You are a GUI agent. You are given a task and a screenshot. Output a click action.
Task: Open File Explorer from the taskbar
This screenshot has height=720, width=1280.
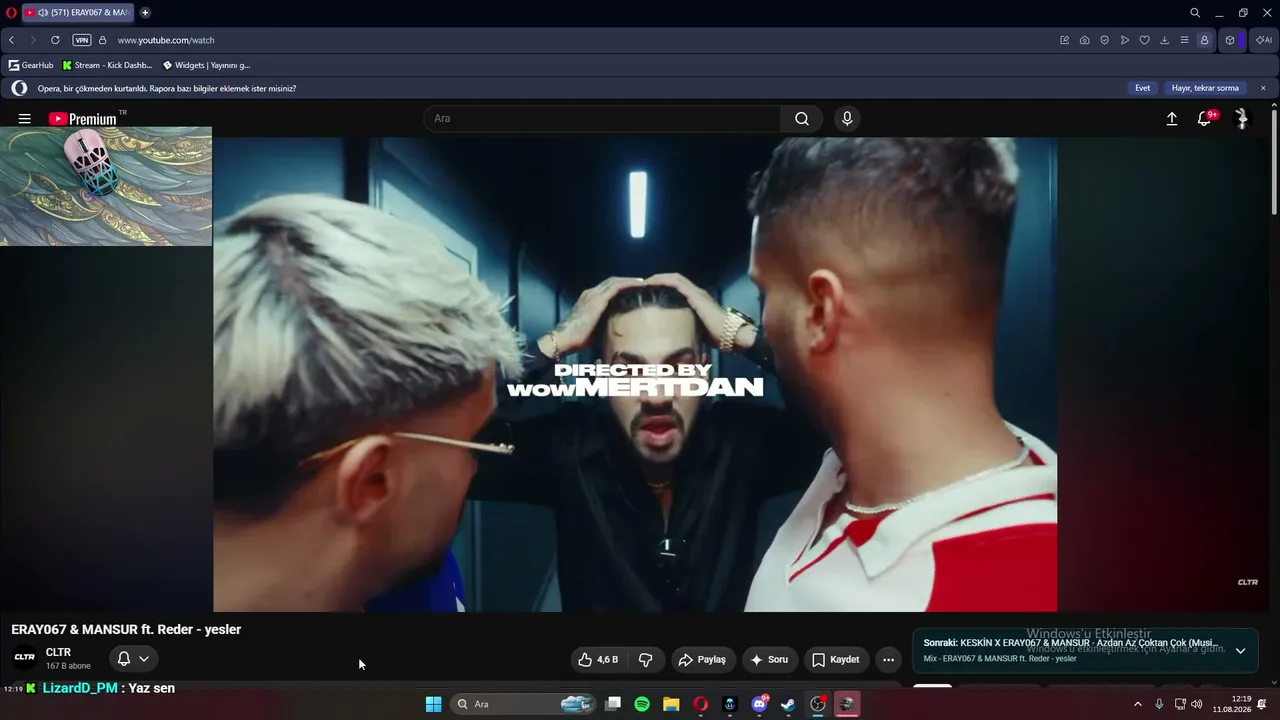[x=671, y=704]
